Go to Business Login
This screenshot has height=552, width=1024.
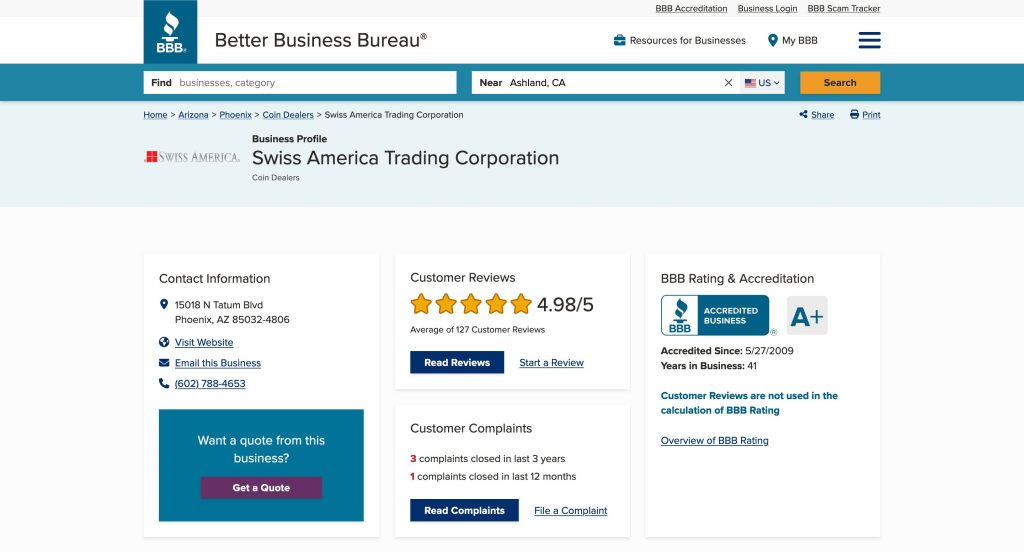click(767, 8)
